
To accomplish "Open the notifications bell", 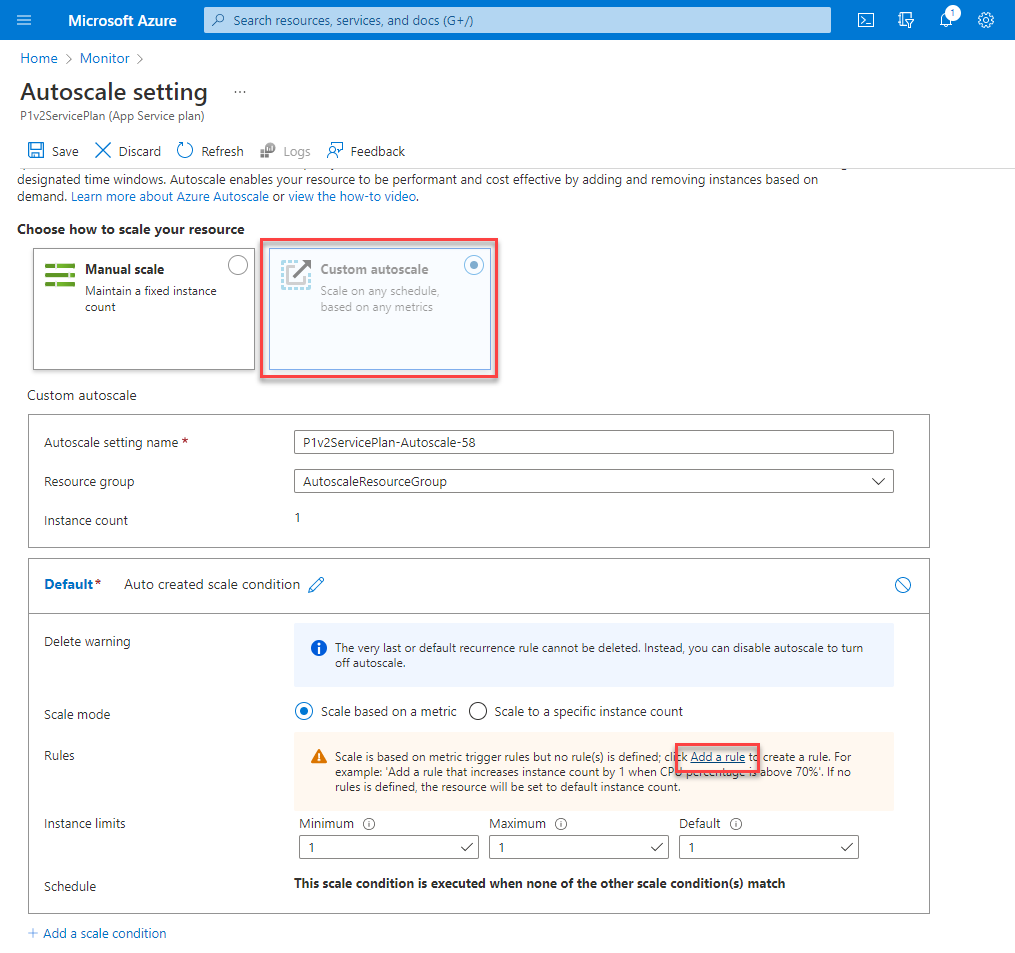I will pos(946,20).
